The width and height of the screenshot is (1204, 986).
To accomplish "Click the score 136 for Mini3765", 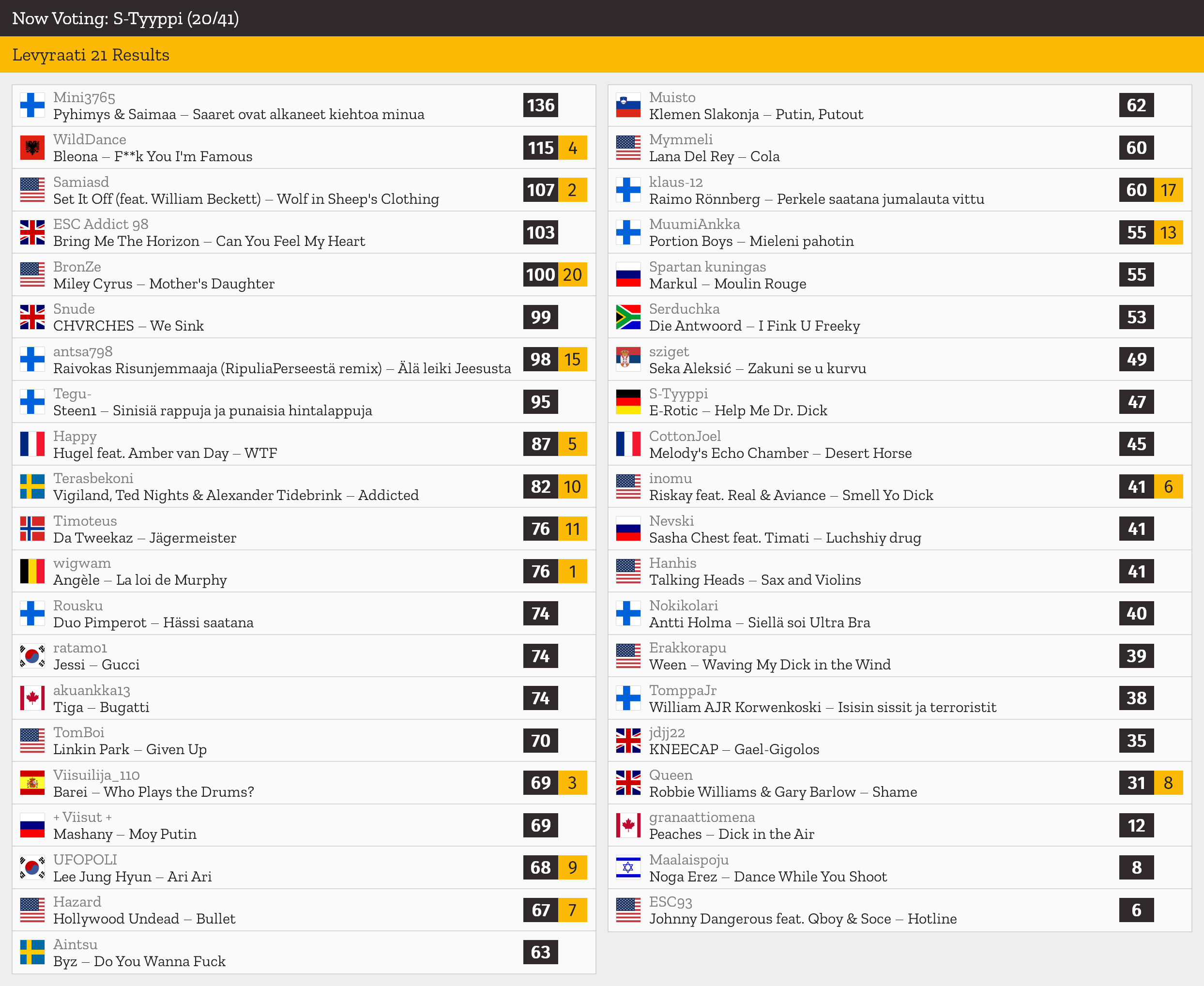I will [x=540, y=106].
